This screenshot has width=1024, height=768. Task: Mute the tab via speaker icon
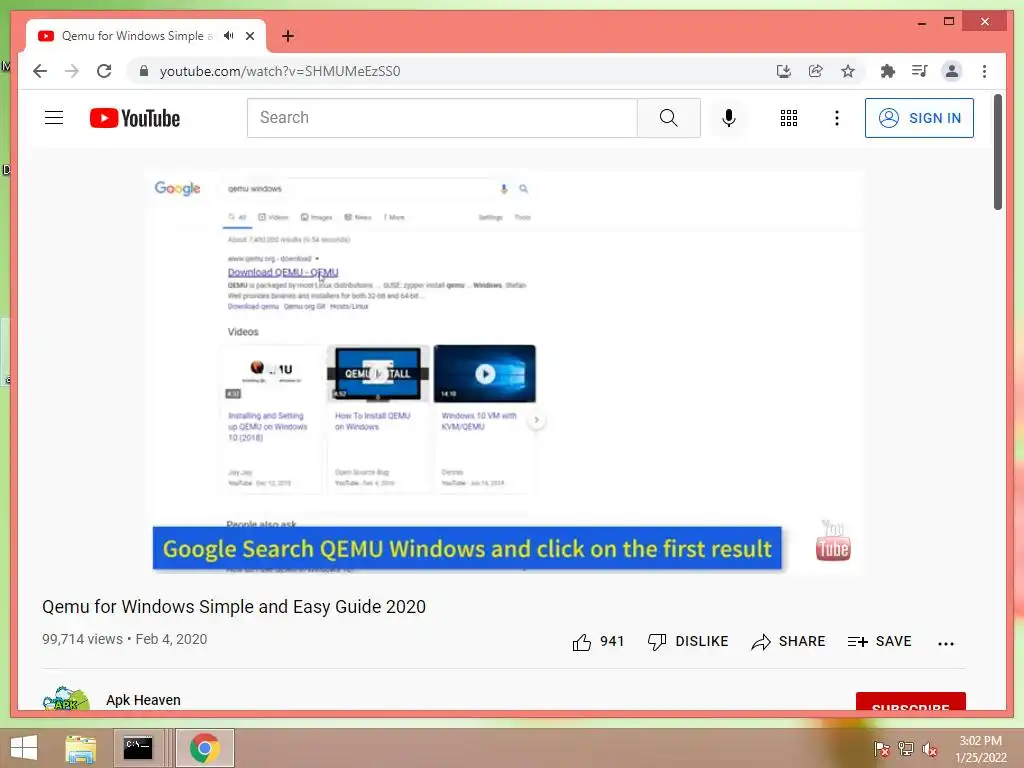tap(229, 36)
